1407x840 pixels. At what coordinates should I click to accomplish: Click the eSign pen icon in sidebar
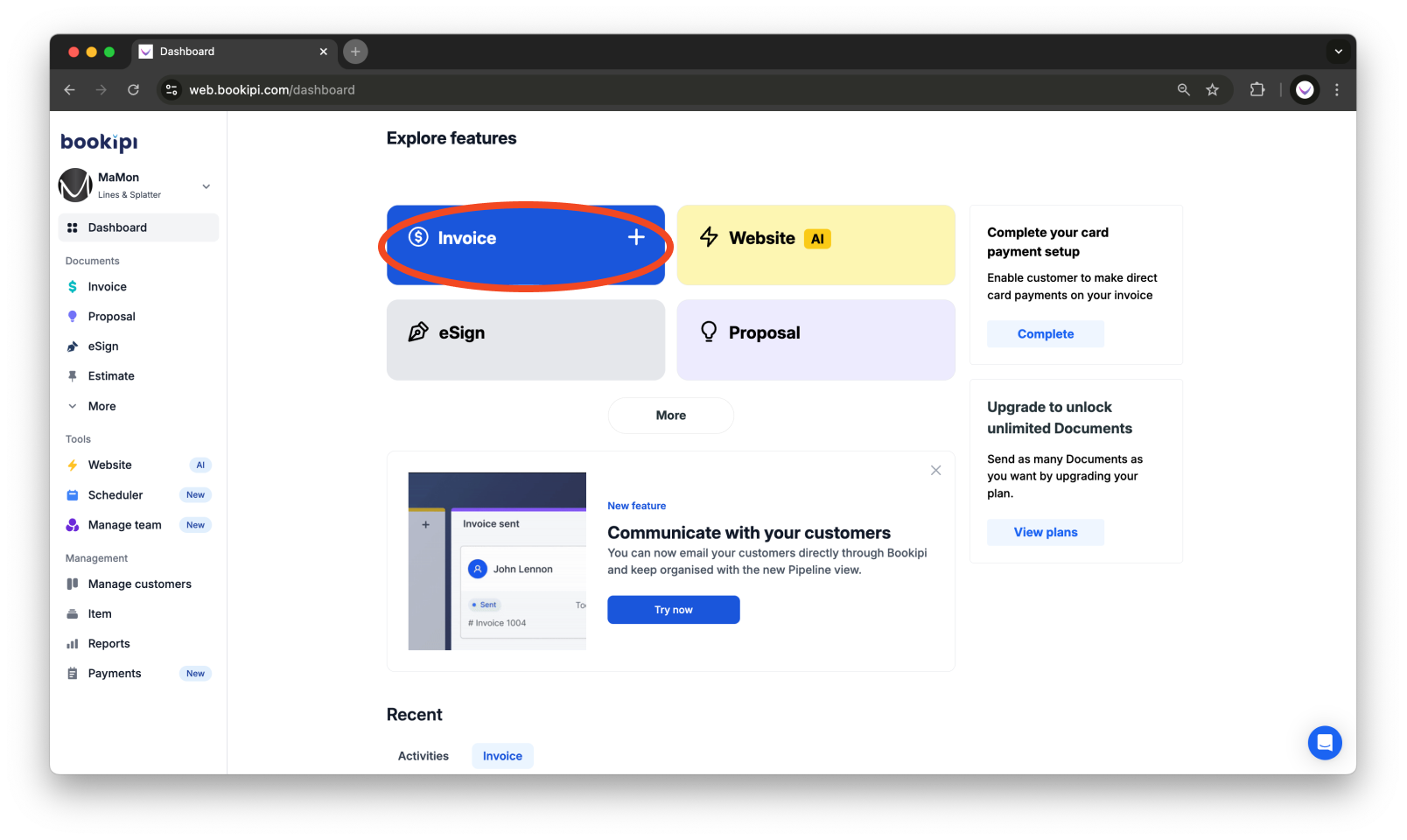click(72, 346)
